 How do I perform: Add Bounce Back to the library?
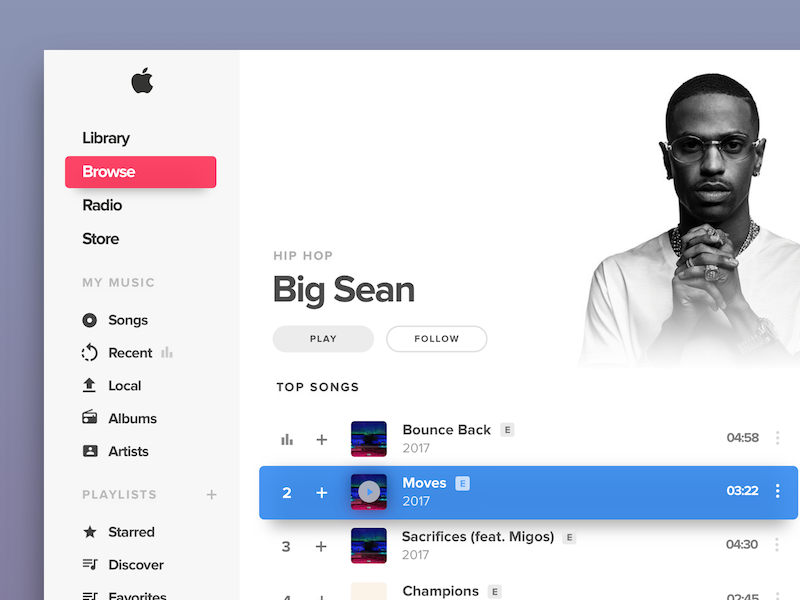pyautogui.click(x=321, y=439)
